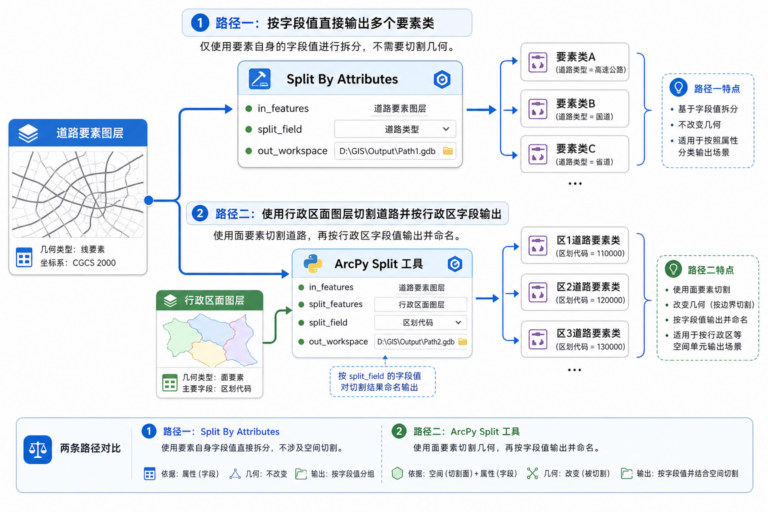Click the blue connector dot on the road layer card
The image size is (768, 512).
(x=149, y=200)
